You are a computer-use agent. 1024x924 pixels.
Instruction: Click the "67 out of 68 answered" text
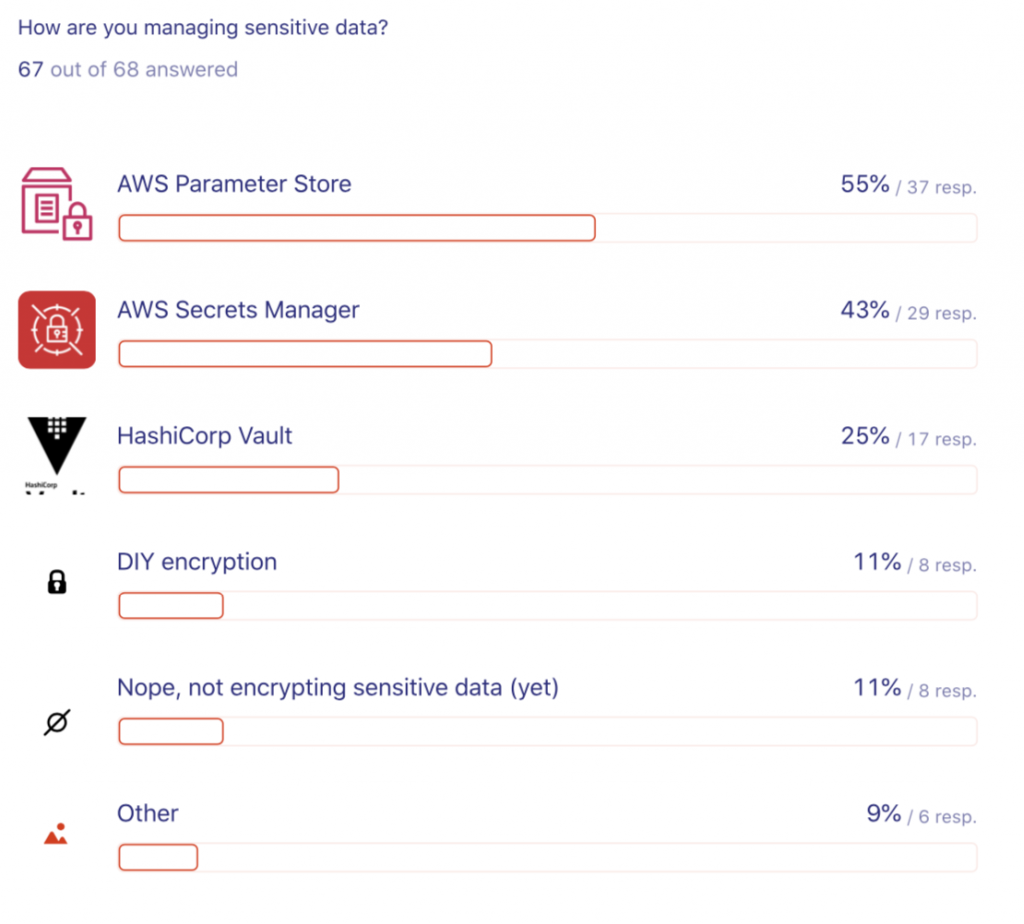coord(128,69)
